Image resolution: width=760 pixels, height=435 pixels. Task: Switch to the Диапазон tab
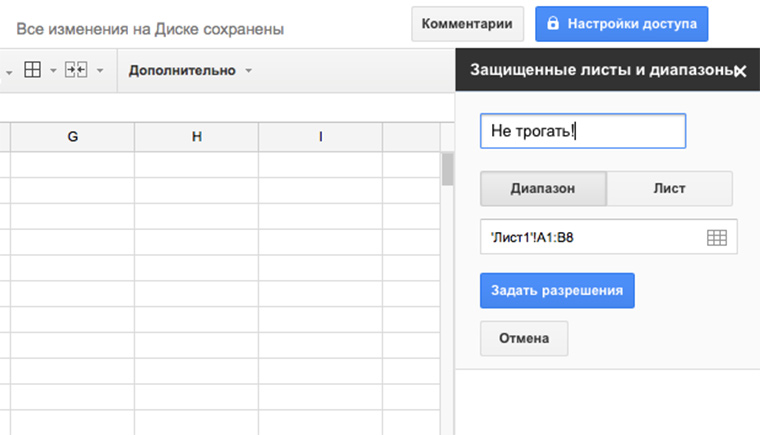coord(543,188)
